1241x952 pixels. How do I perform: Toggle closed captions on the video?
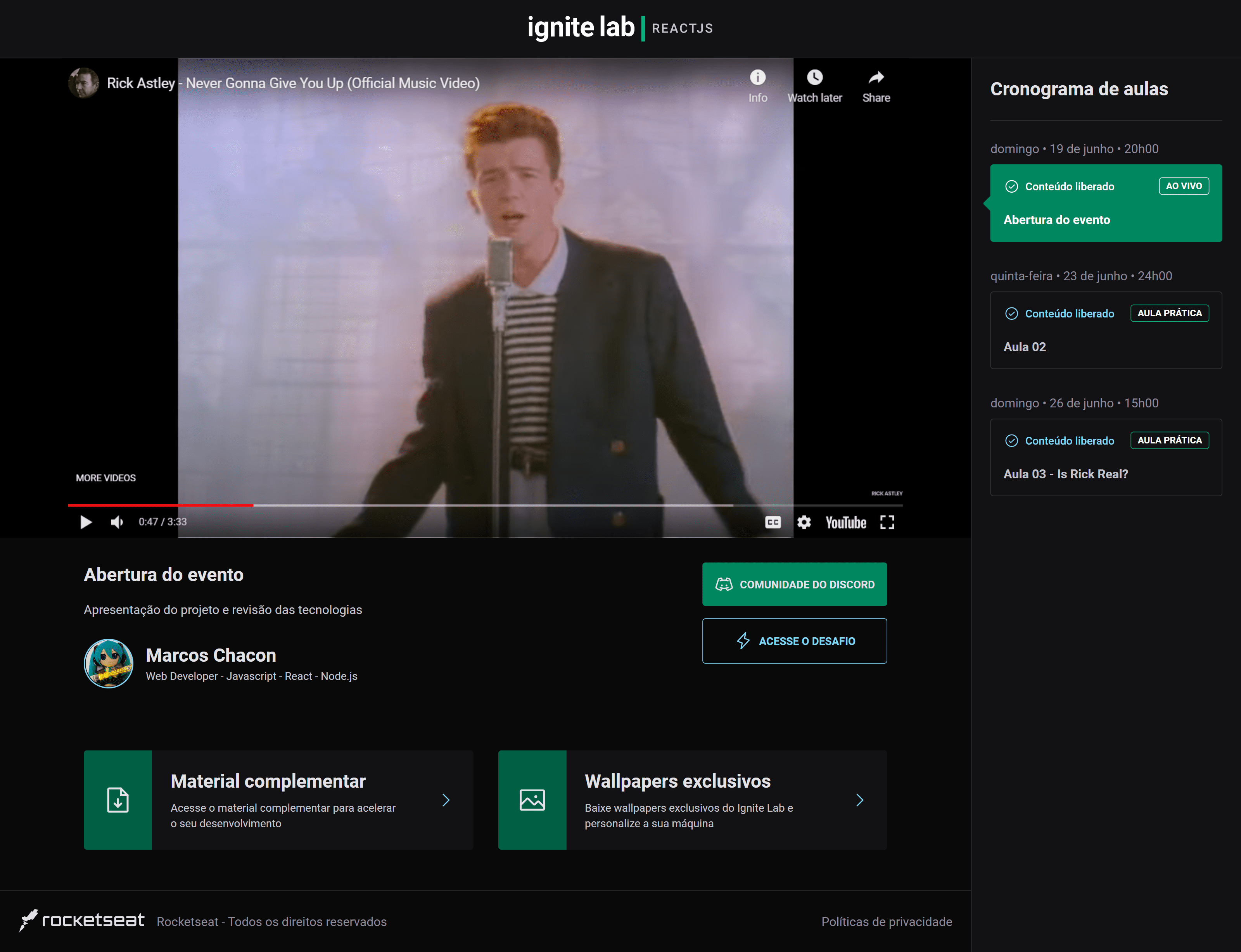click(x=772, y=523)
